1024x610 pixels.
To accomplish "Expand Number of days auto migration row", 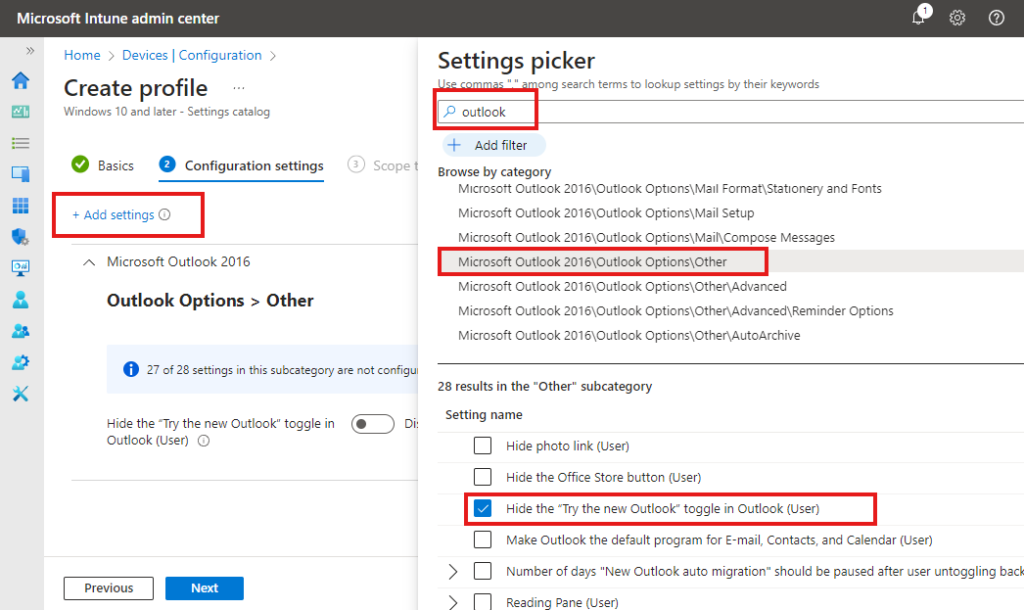I will (453, 571).
